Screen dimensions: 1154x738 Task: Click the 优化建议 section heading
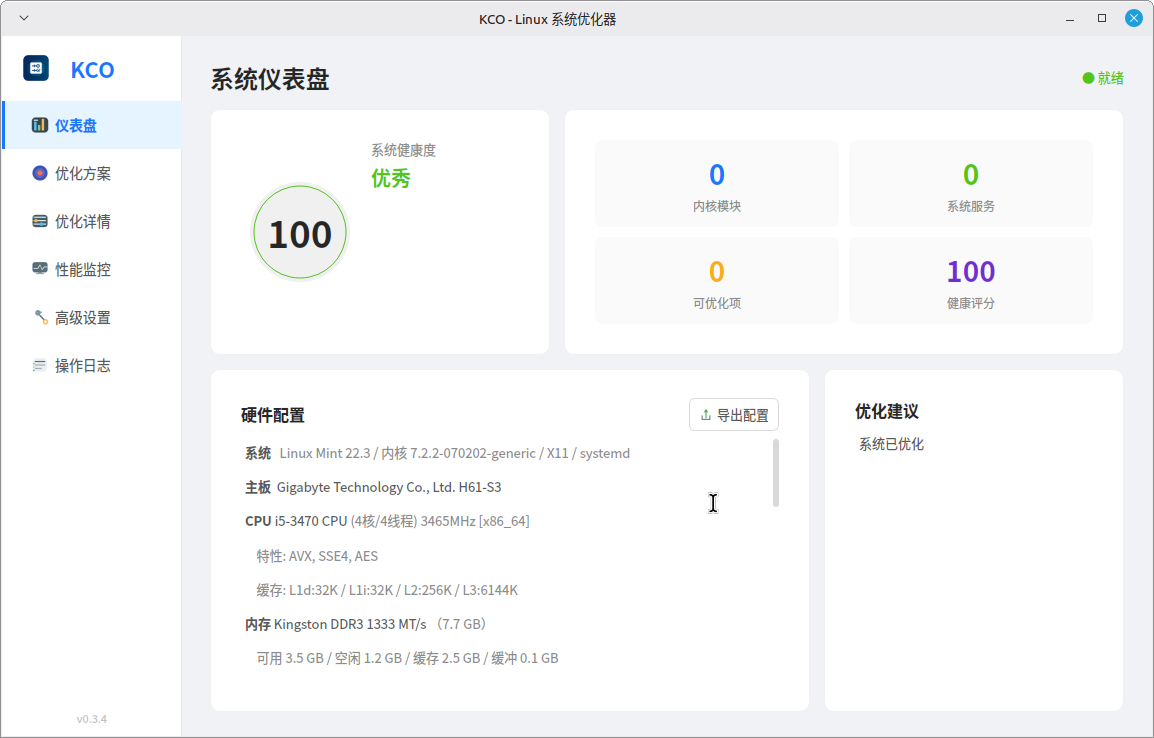[x=887, y=411]
